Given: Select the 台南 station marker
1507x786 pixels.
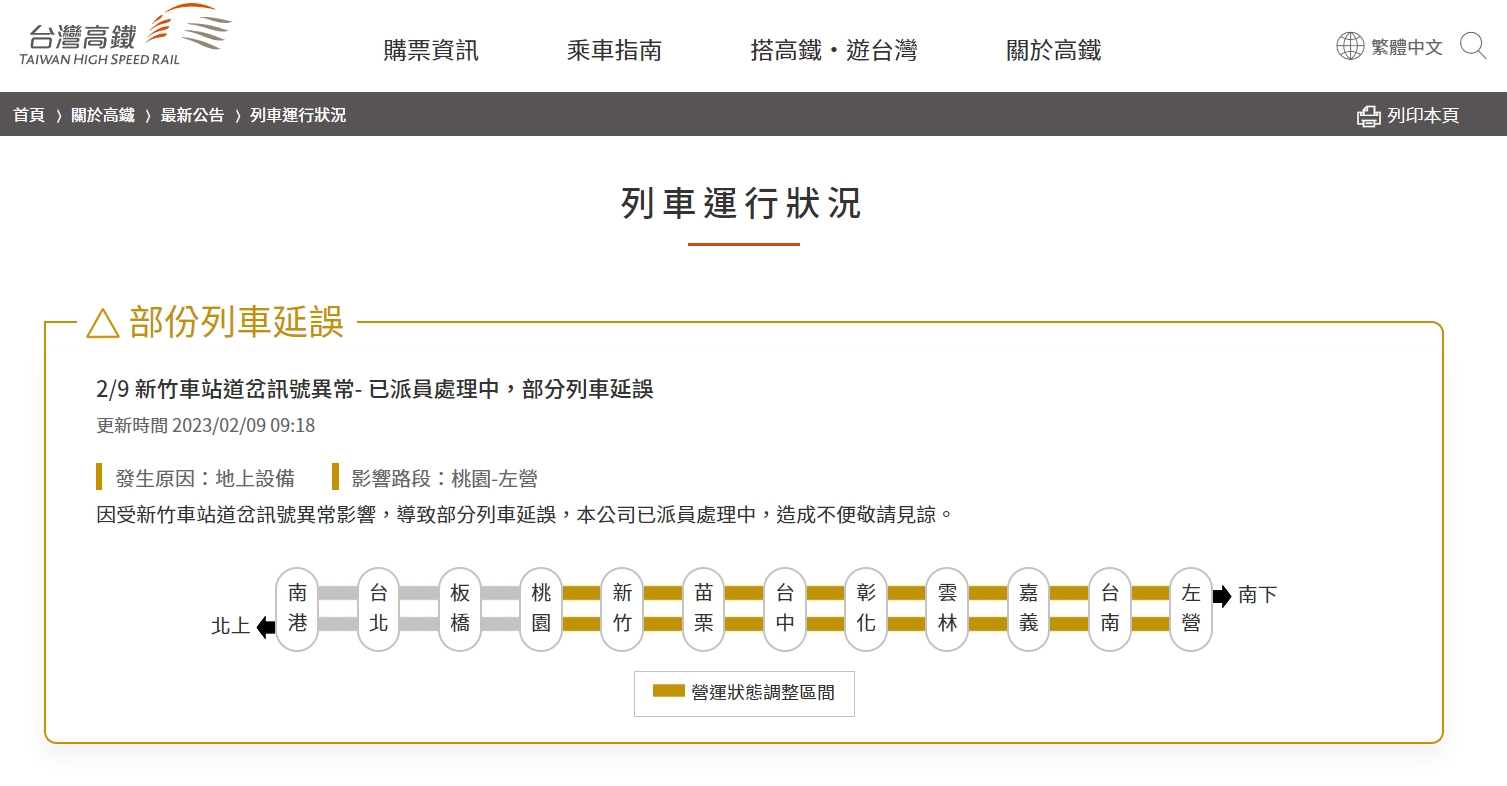Looking at the screenshot, I should click(1110, 609).
